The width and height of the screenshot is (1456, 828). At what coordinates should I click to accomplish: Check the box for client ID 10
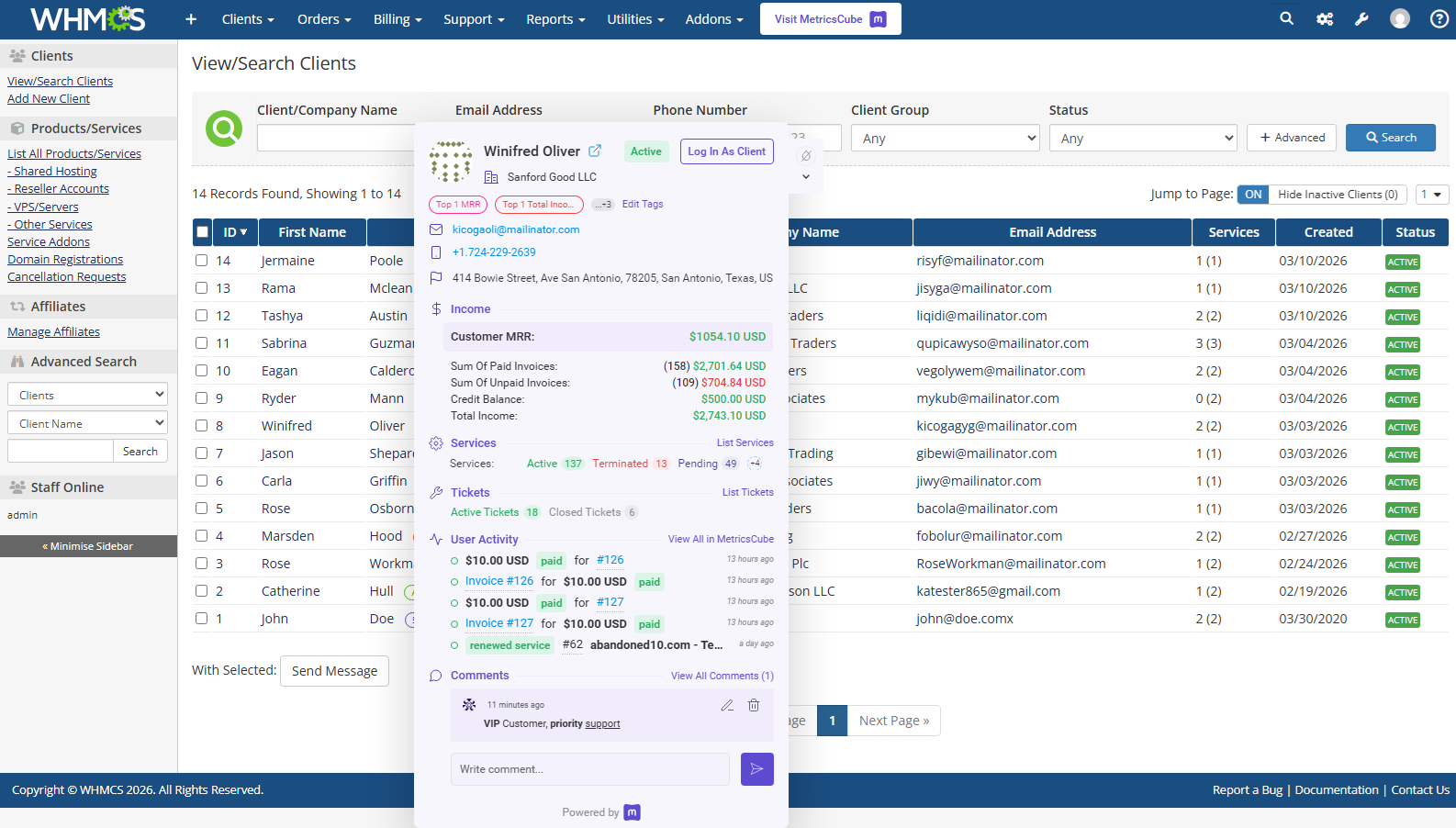(x=201, y=371)
